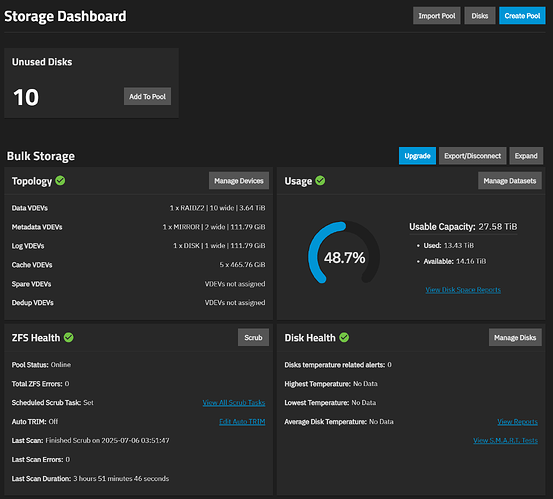Image resolution: width=553 pixels, height=499 pixels.
Task: Click the Import Pool button
Action: (x=437, y=16)
